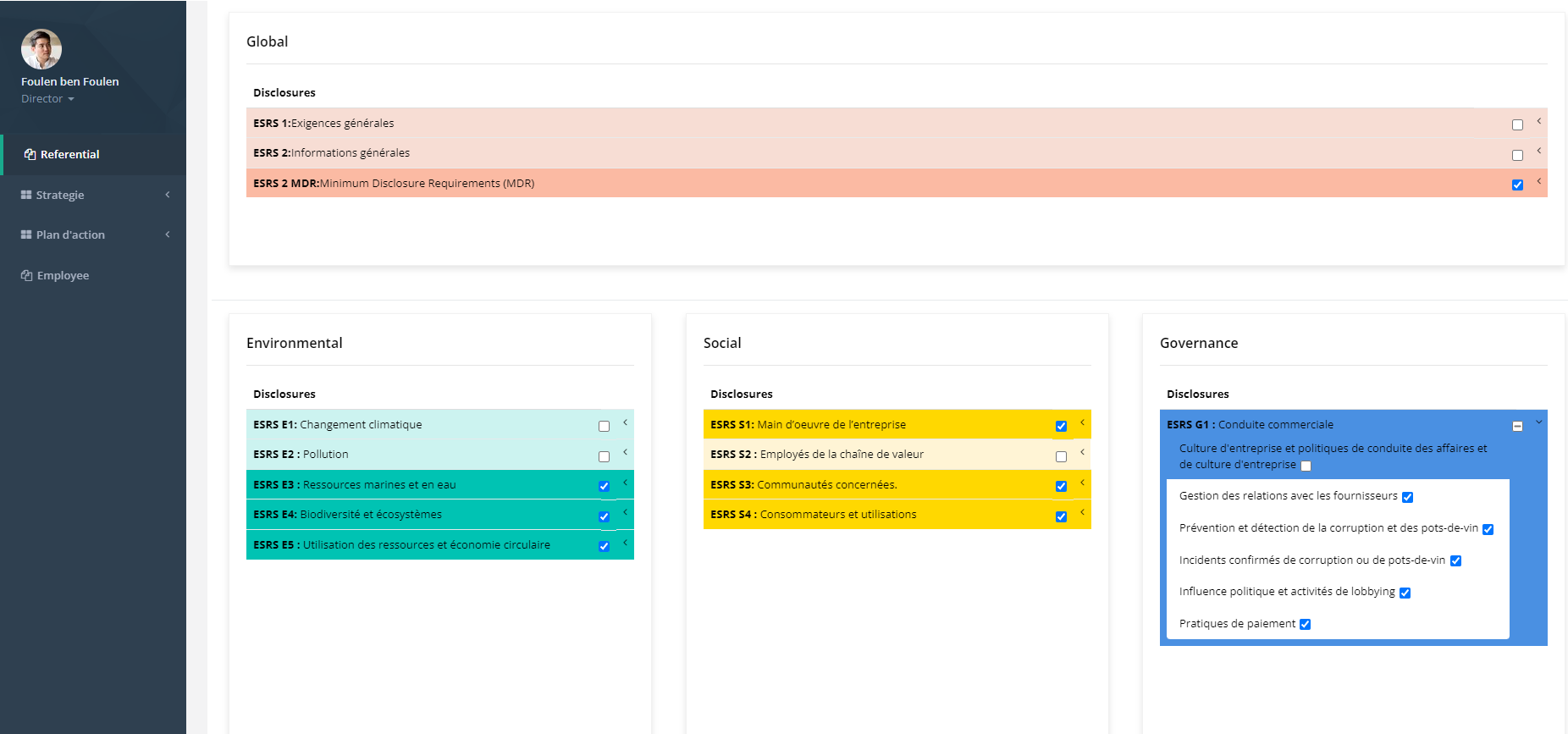
Task: Expand the Strategie menu chevron
Action: click(x=168, y=195)
